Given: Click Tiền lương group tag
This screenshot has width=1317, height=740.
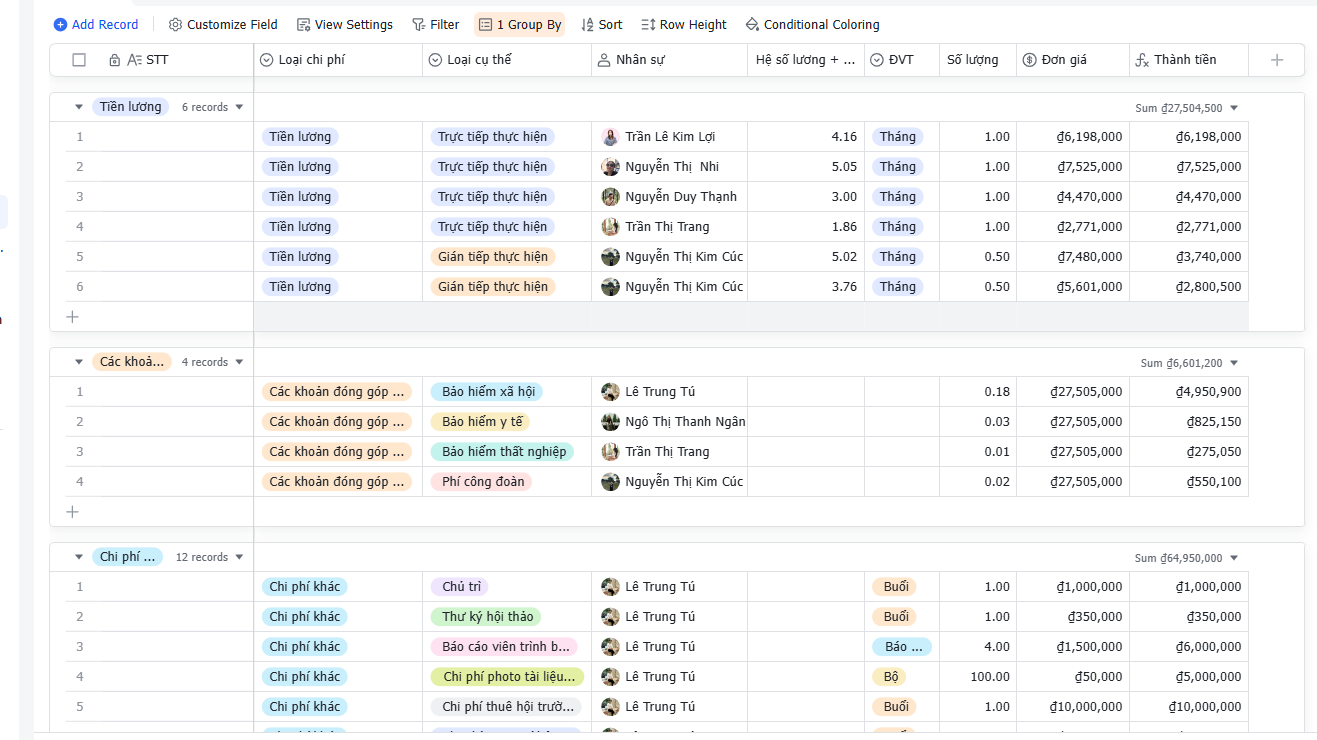Looking at the screenshot, I should coord(130,107).
